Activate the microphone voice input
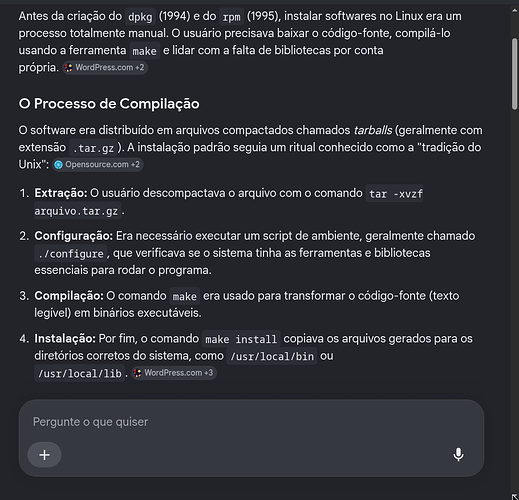Screen dimensions: 519x500 point(458,454)
